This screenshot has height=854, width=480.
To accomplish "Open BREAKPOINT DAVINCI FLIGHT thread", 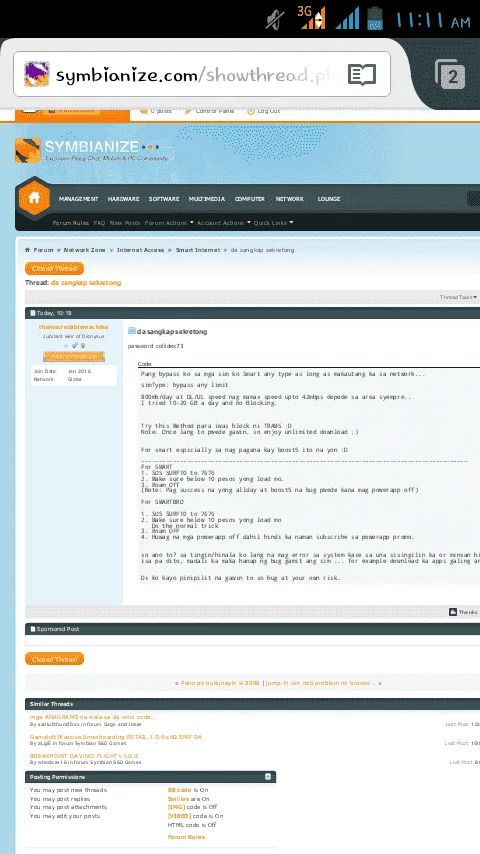I will tap(84, 756).
